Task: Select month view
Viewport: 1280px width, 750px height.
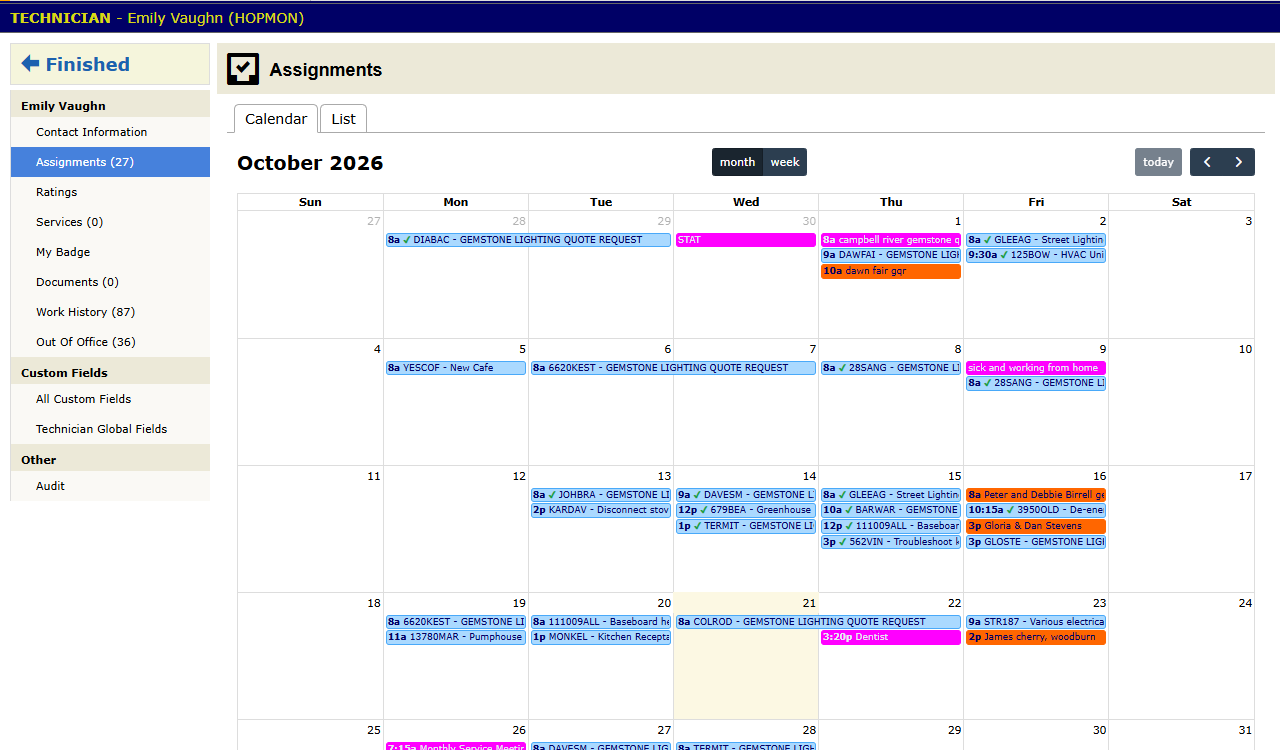Action: coord(737,162)
